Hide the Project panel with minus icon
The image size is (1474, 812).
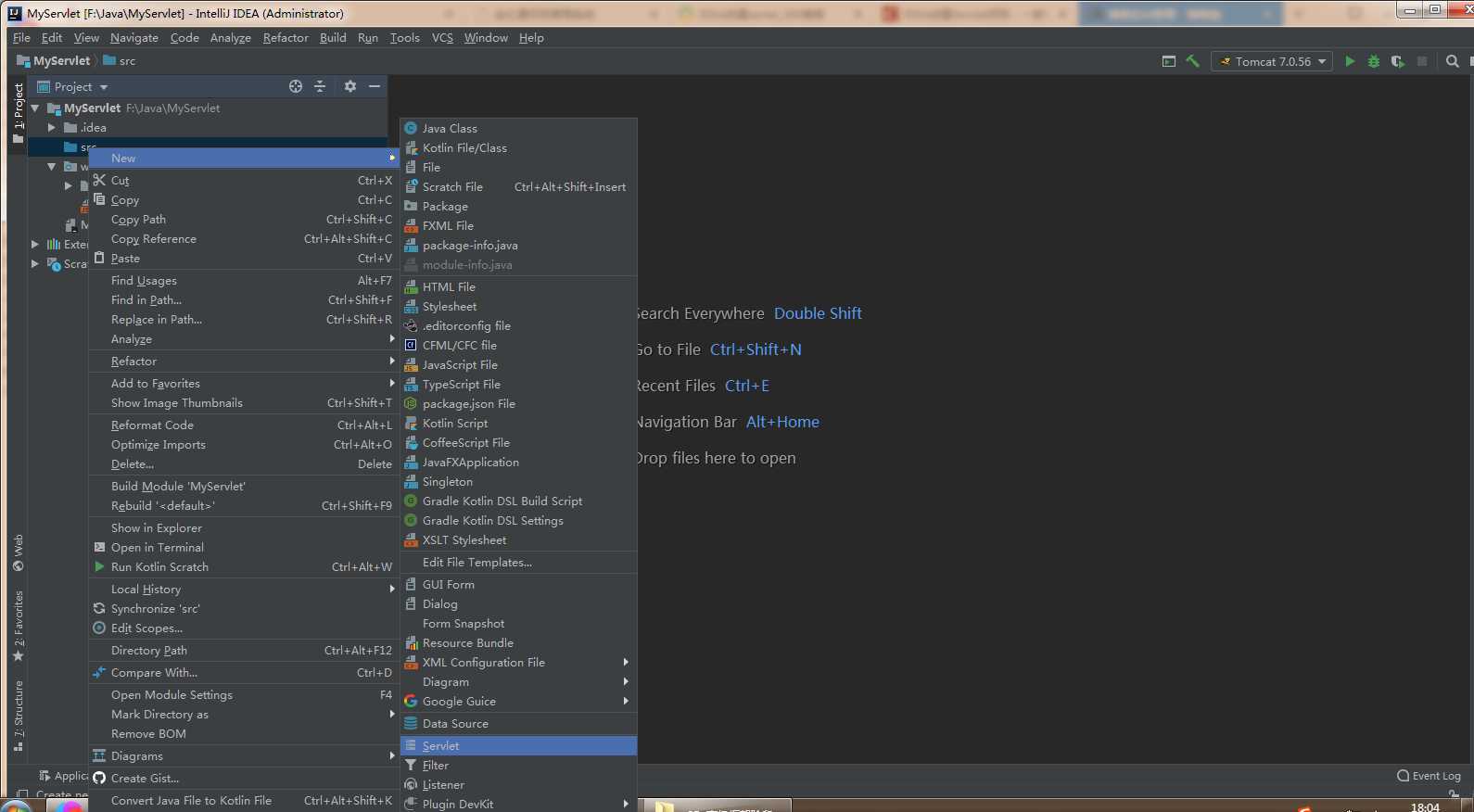pyautogui.click(x=375, y=86)
